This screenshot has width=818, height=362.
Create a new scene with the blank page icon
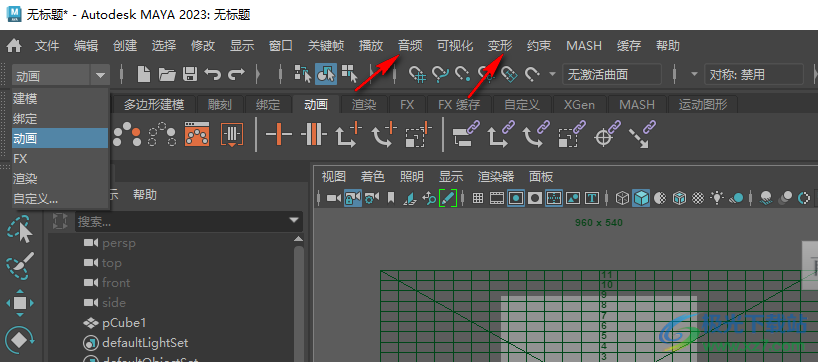(x=143, y=74)
